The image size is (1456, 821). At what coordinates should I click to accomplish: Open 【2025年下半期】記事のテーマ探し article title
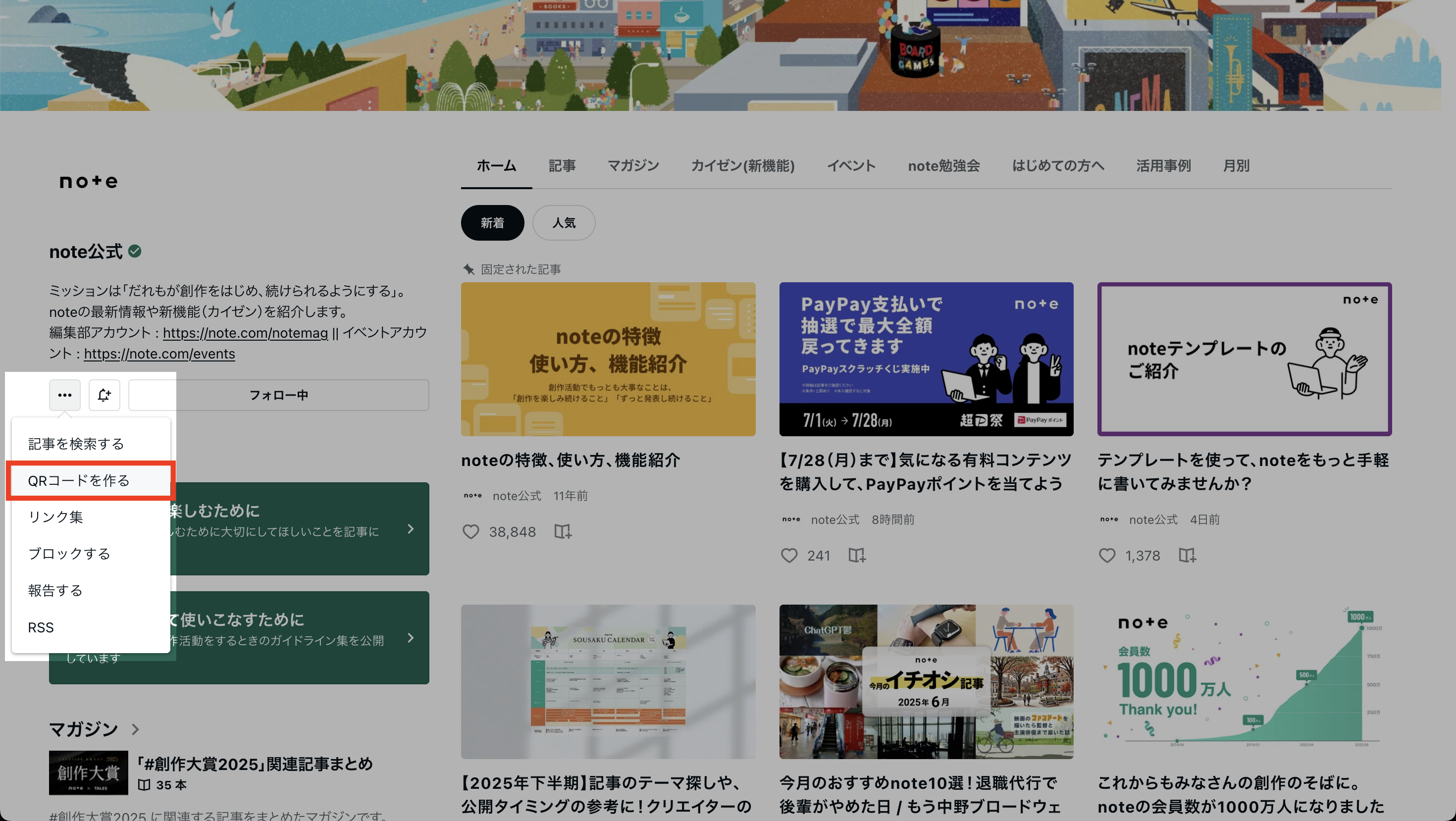(x=607, y=794)
